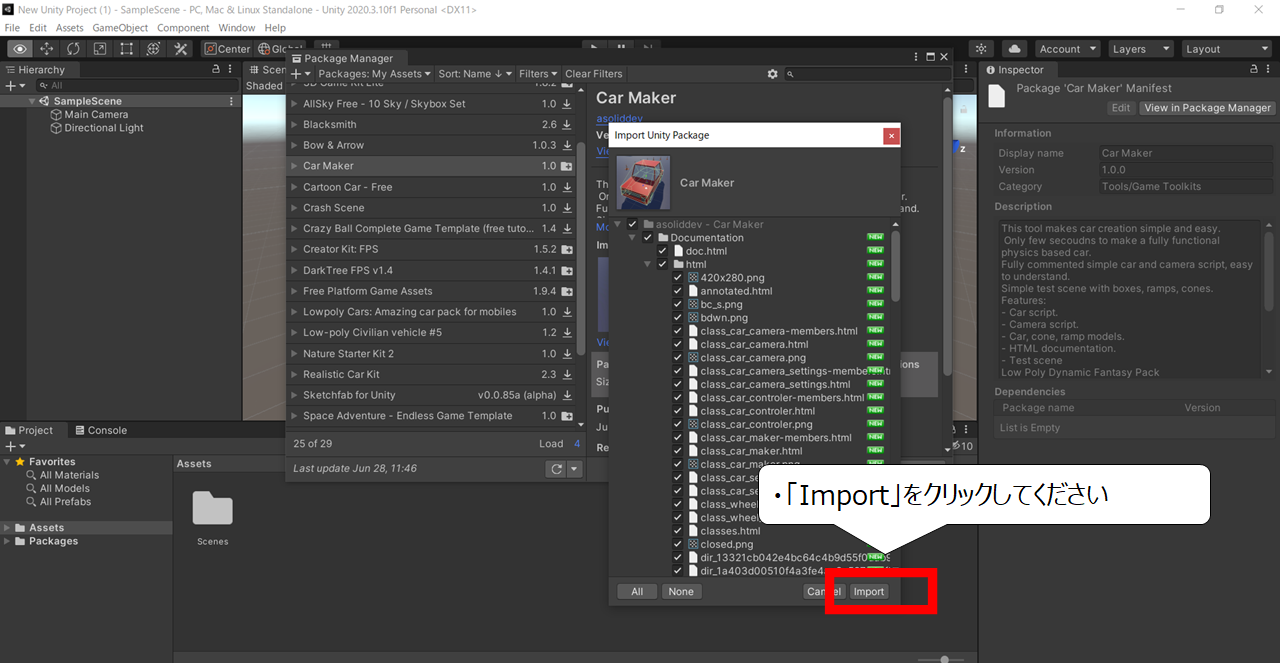
Task: Adjust the Project panel icon size slider
Action: click(944, 660)
